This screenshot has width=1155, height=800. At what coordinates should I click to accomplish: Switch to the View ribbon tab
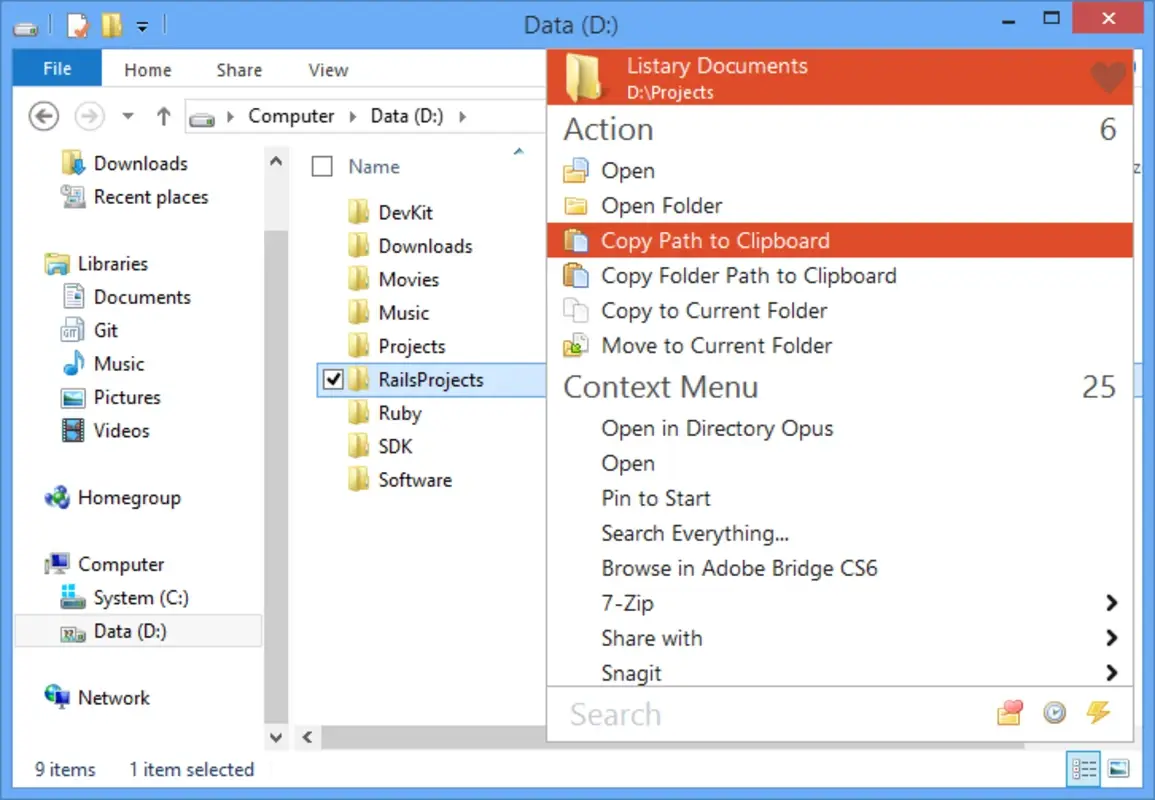pos(328,69)
